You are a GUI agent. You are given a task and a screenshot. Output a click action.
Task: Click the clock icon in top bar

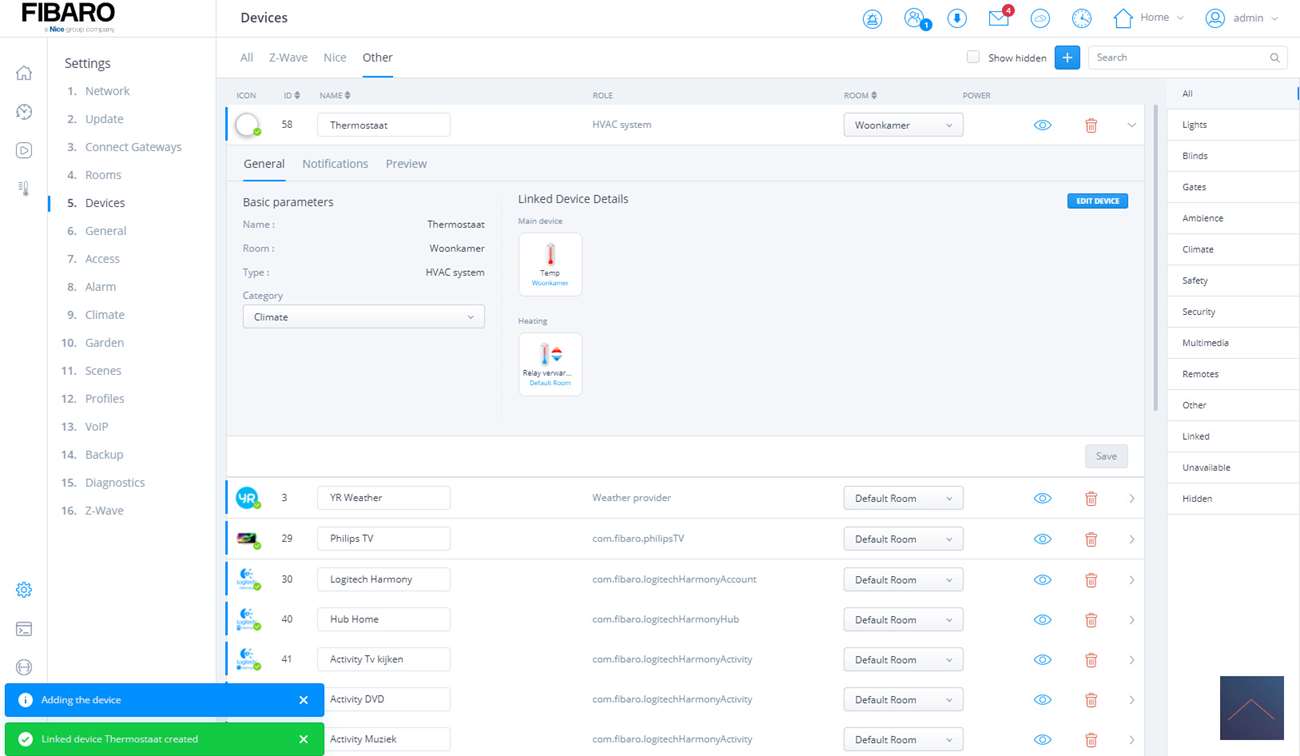click(1081, 18)
